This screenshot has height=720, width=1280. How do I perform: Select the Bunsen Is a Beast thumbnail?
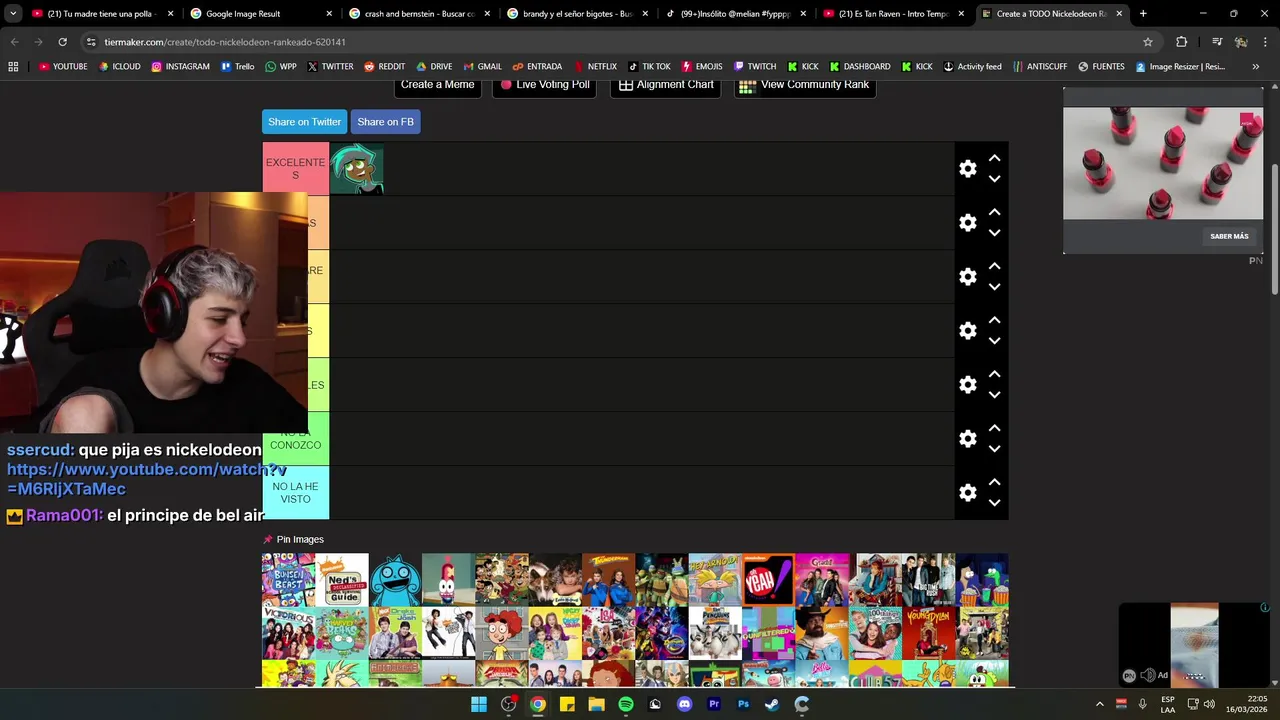[x=288, y=580]
